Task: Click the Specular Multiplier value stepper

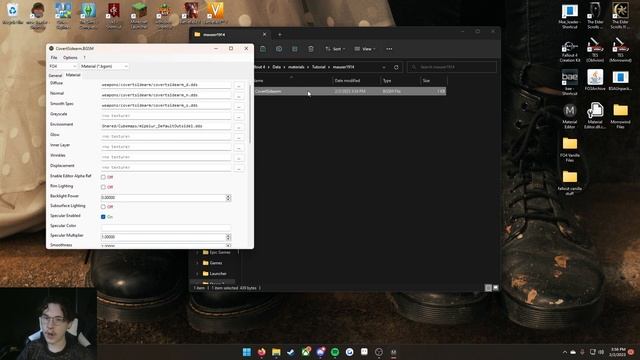Action: pos(229,237)
